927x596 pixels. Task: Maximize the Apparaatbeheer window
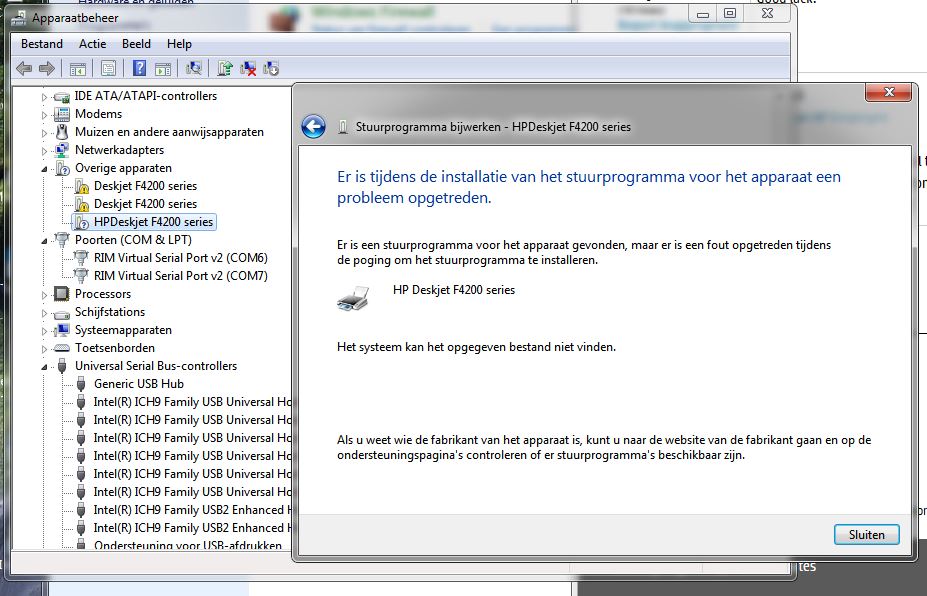coord(730,14)
